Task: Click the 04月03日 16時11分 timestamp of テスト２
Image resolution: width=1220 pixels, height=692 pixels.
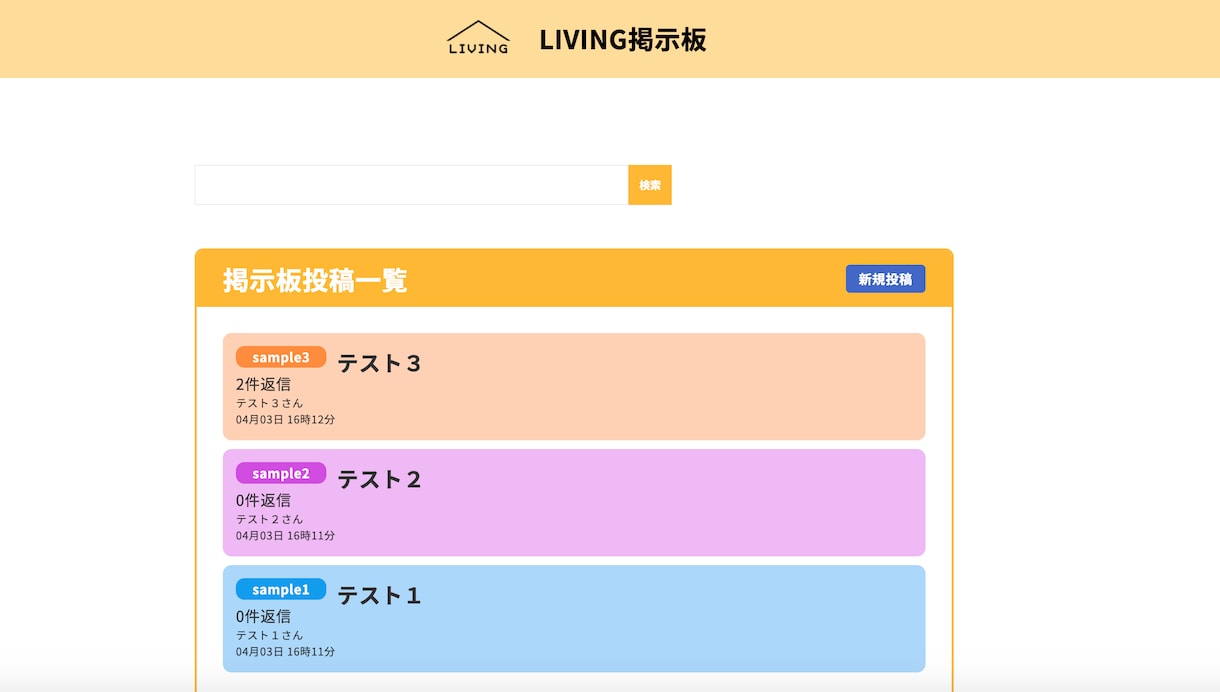Action: point(285,536)
